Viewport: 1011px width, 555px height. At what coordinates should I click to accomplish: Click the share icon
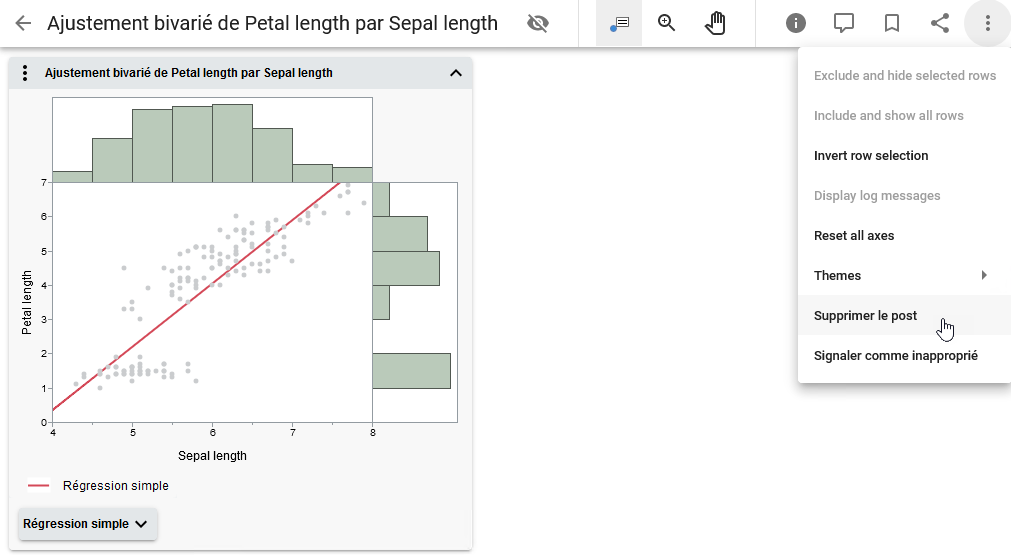pos(940,23)
